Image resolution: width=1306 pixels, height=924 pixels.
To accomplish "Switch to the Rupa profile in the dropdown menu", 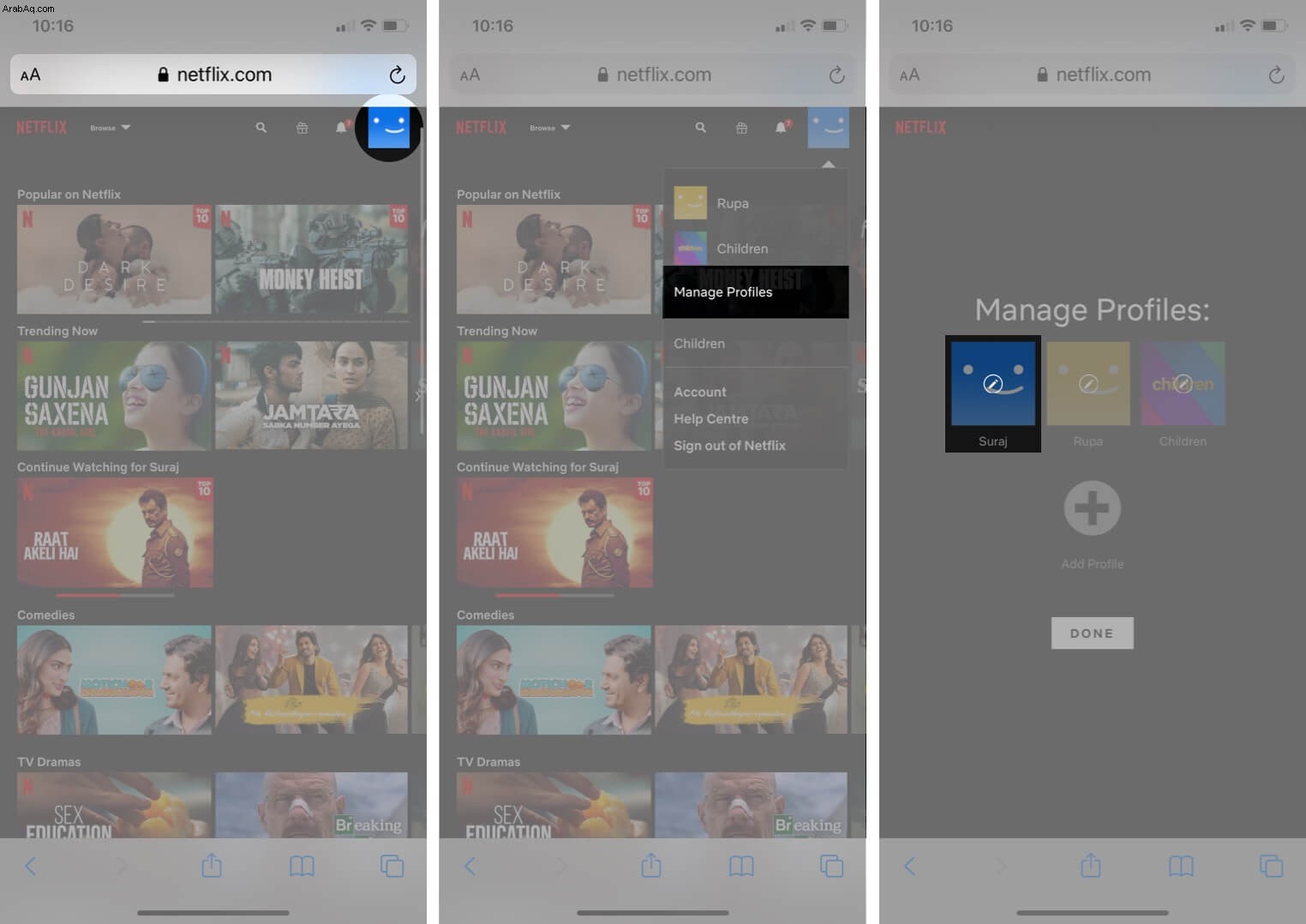I will (x=711, y=203).
